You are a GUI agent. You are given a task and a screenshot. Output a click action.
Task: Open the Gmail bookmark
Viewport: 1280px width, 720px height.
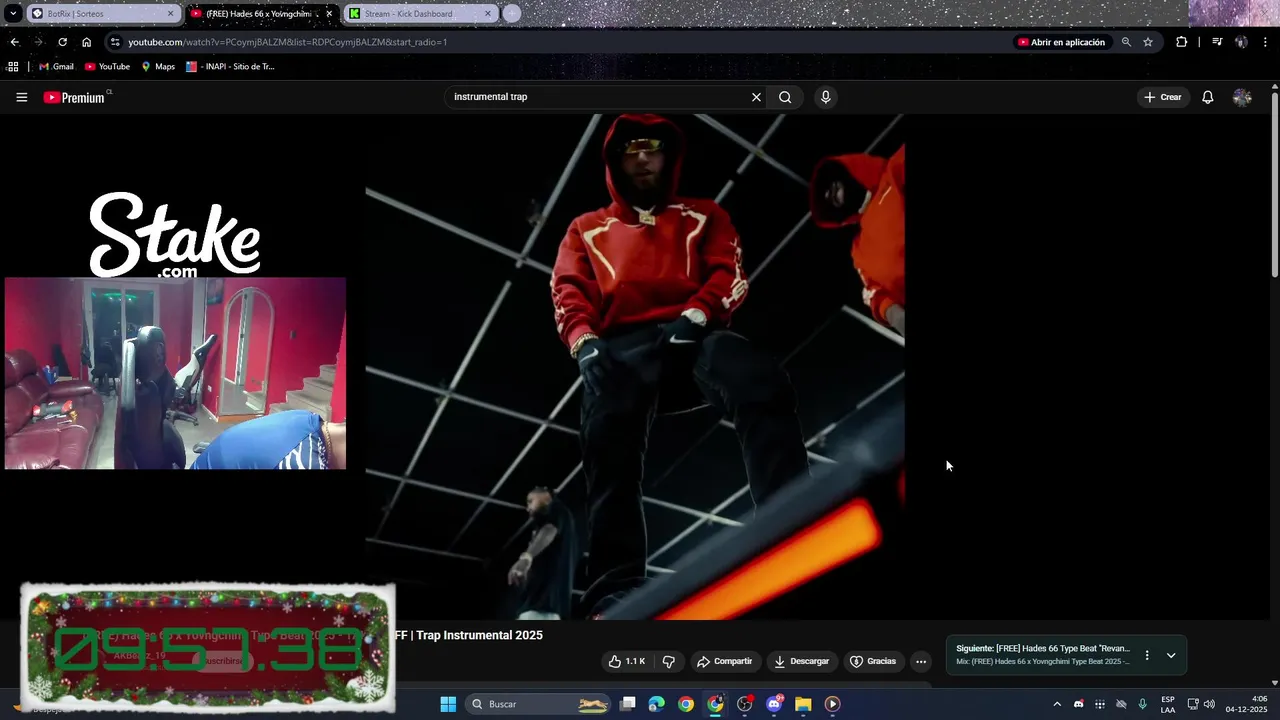tap(56, 67)
